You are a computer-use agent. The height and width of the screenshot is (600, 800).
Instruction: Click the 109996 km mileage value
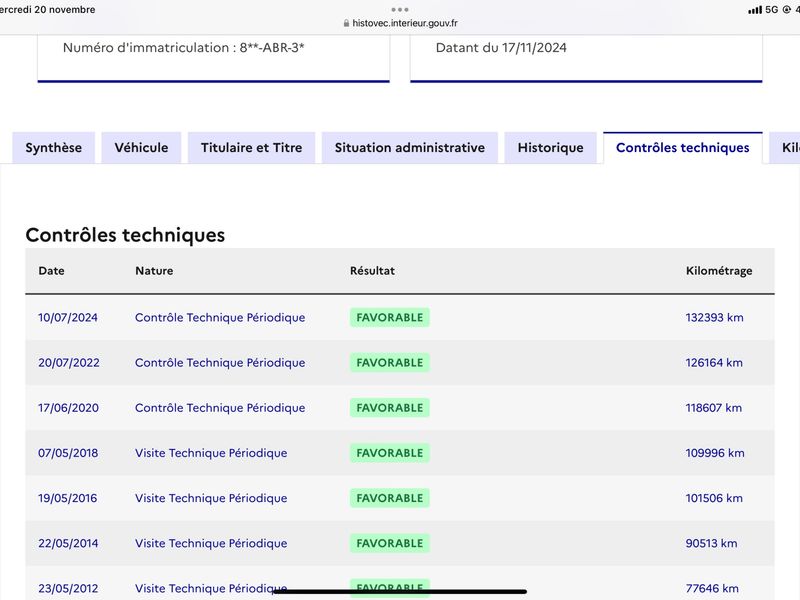(715, 453)
